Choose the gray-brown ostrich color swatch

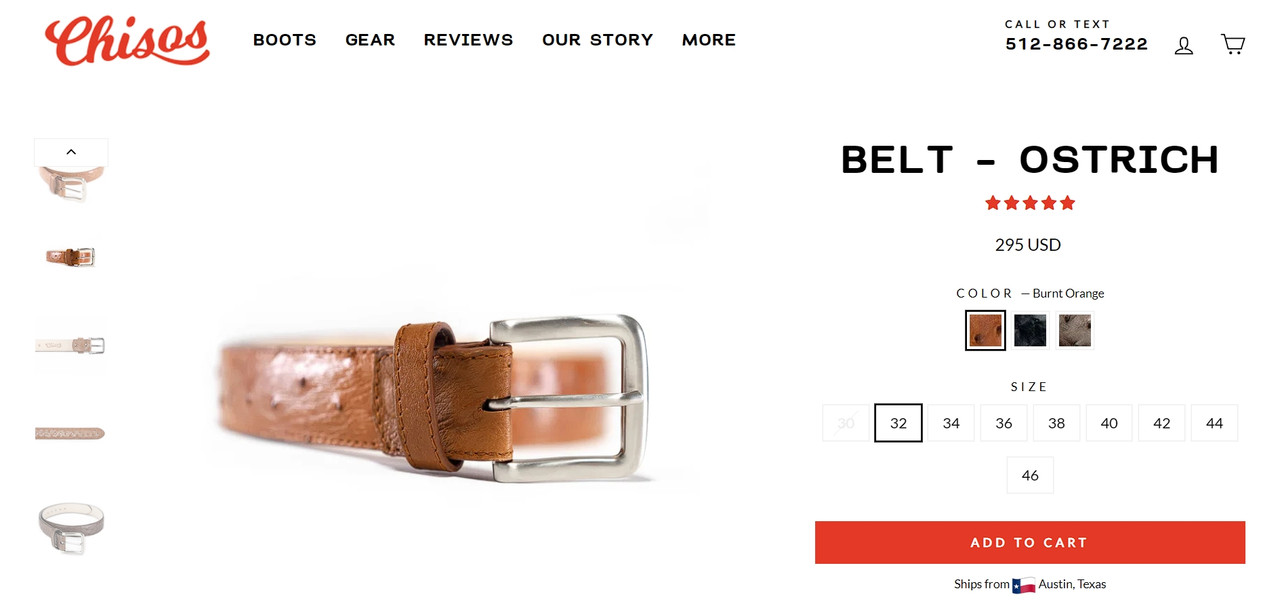coord(1075,330)
